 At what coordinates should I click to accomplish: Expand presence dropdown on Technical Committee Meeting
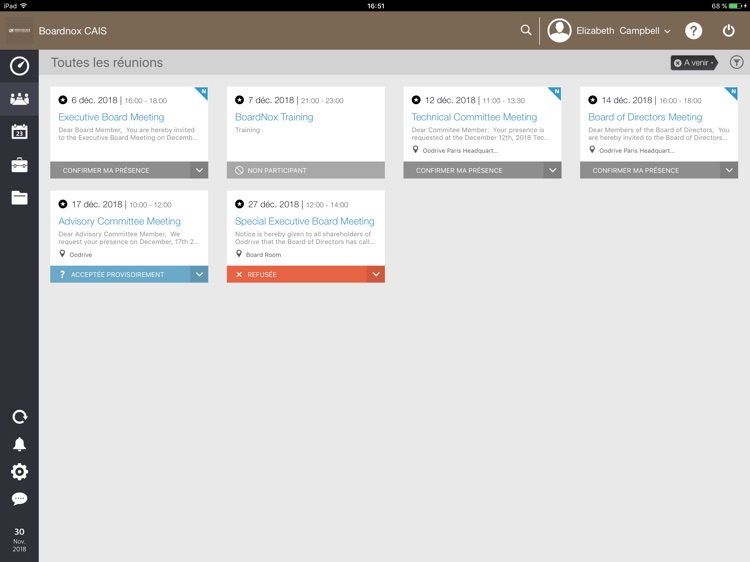[x=552, y=170]
